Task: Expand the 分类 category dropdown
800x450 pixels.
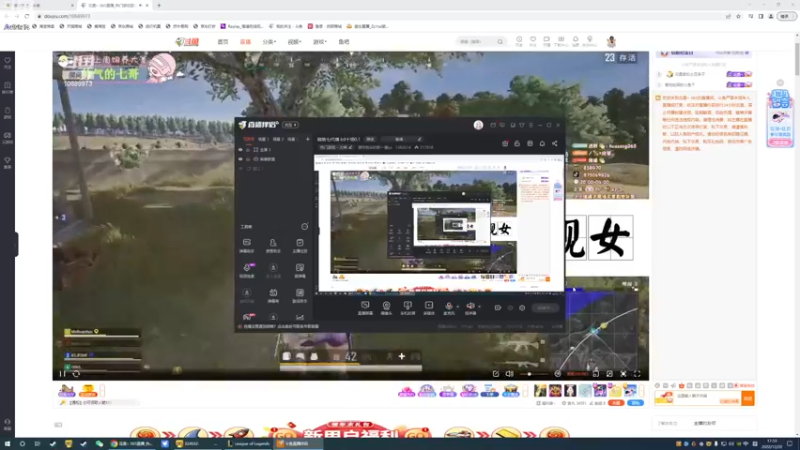Action: 269,42
